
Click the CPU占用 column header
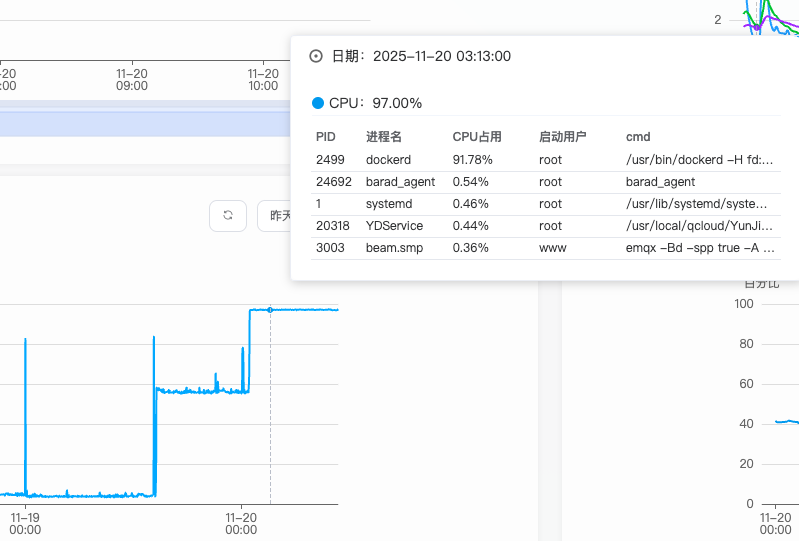point(477,137)
